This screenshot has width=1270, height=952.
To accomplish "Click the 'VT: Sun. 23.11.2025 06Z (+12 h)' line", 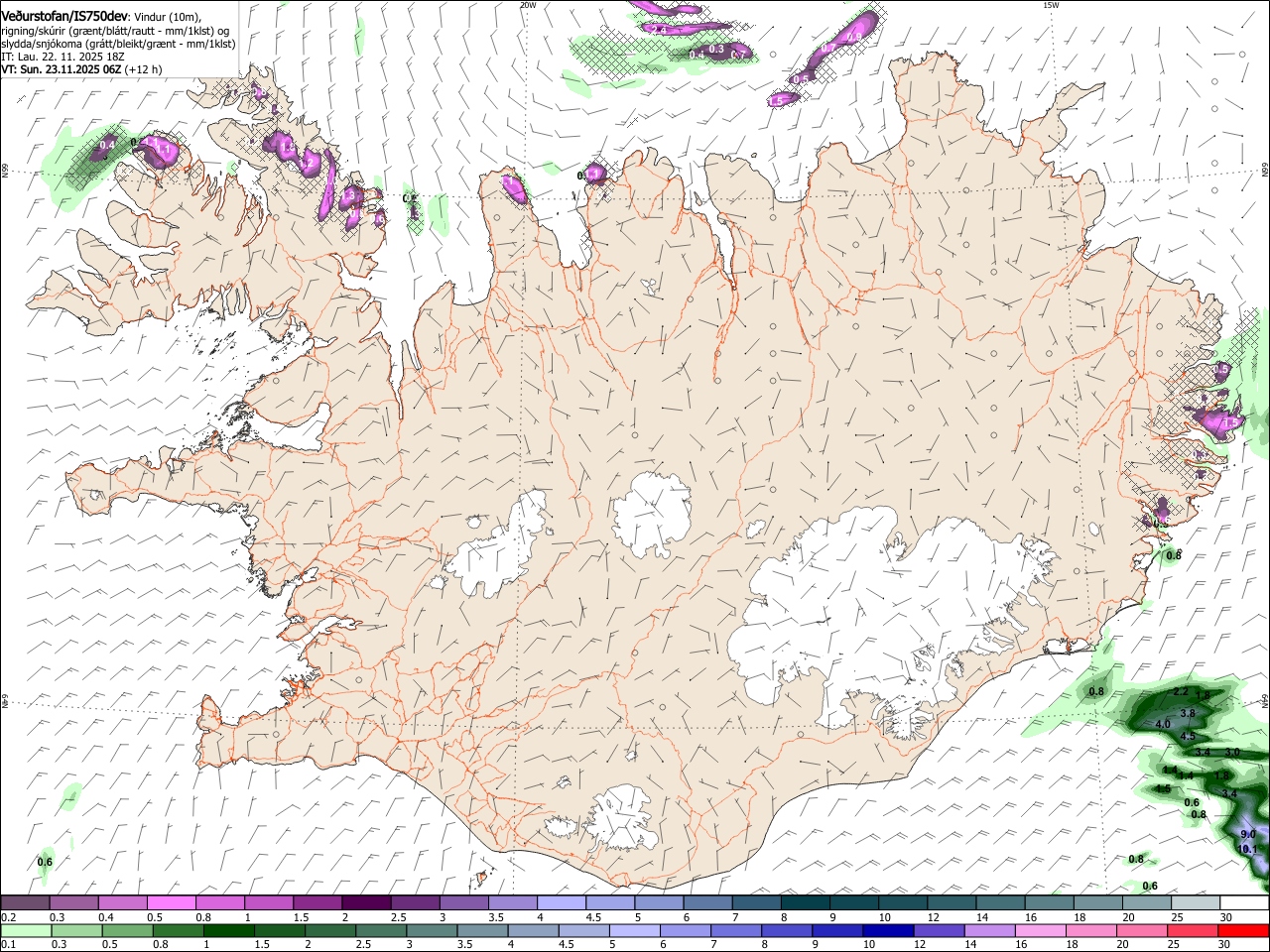I will [81, 69].
